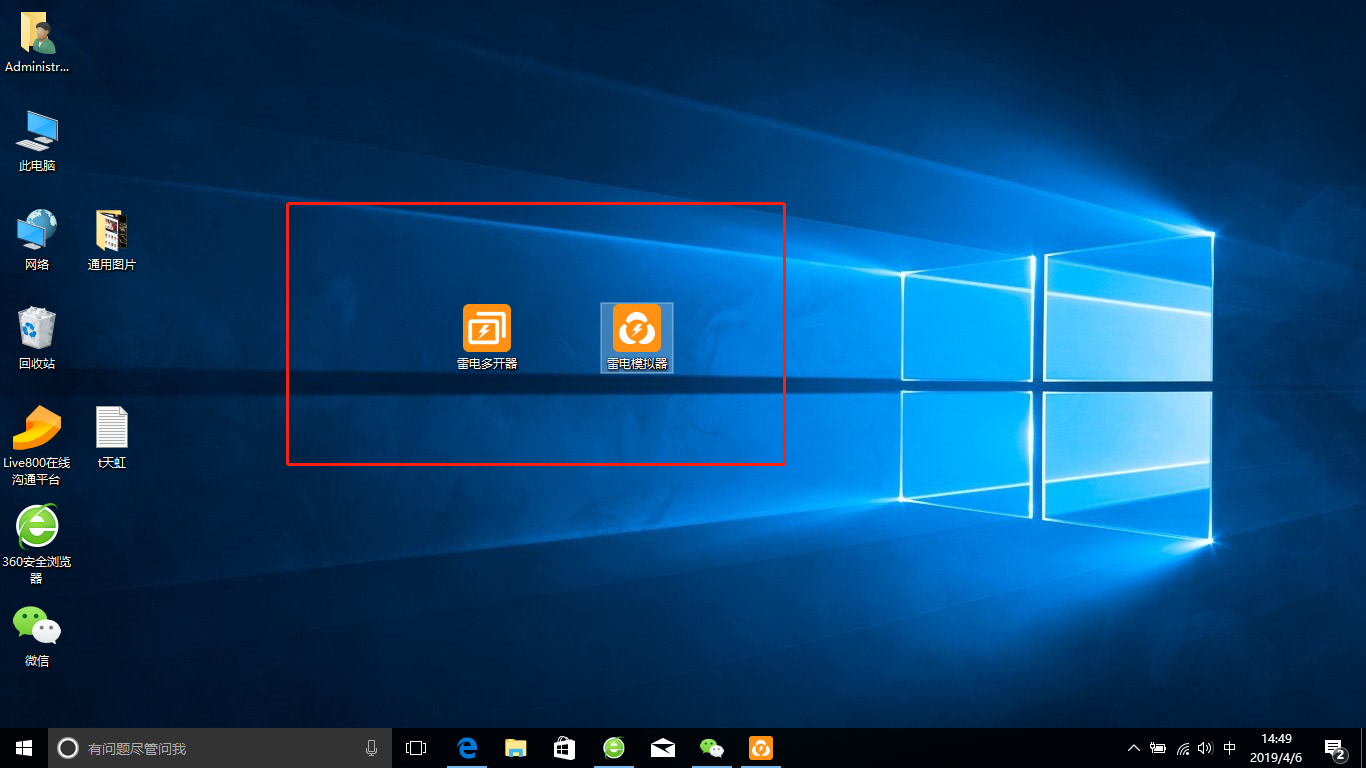Select the Administrator folder on the desktop
Image resolution: width=1366 pixels, height=768 pixels.
tap(37, 43)
